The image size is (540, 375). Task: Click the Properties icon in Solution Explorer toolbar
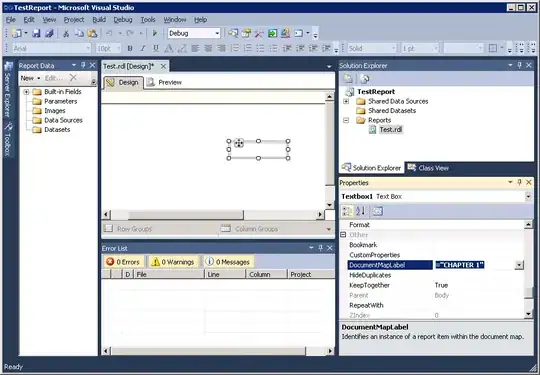click(348, 79)
